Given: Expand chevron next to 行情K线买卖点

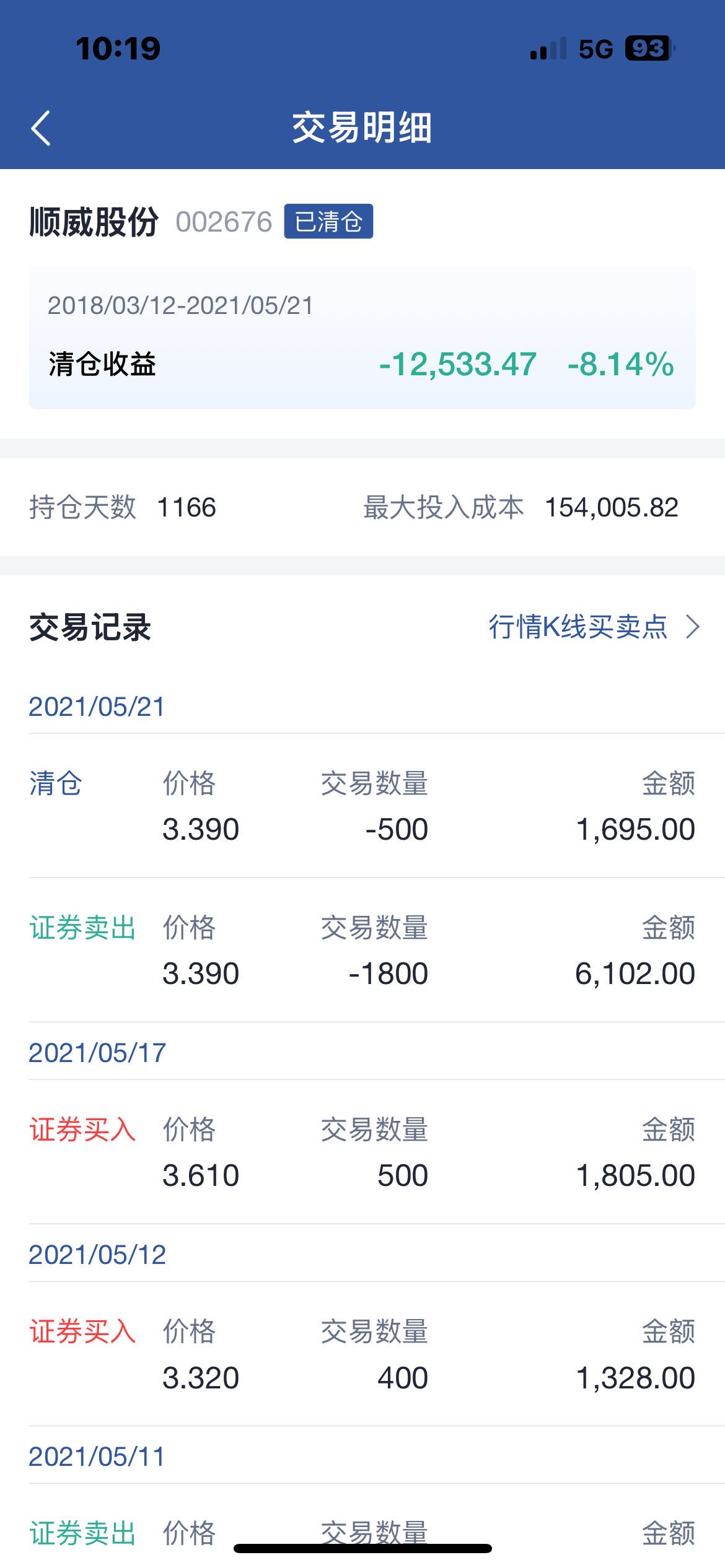Looking at the screenshot, I should 693,626.
